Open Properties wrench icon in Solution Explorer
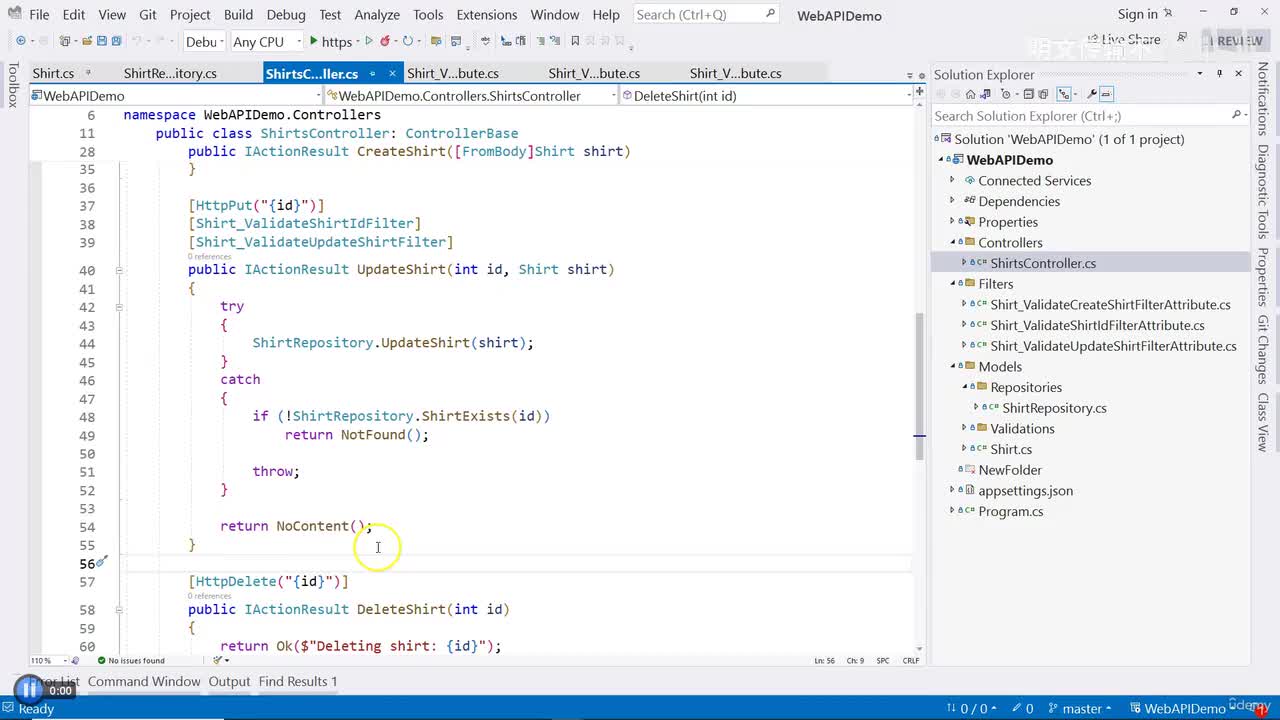1280x720 pixels. (1092, 94)
